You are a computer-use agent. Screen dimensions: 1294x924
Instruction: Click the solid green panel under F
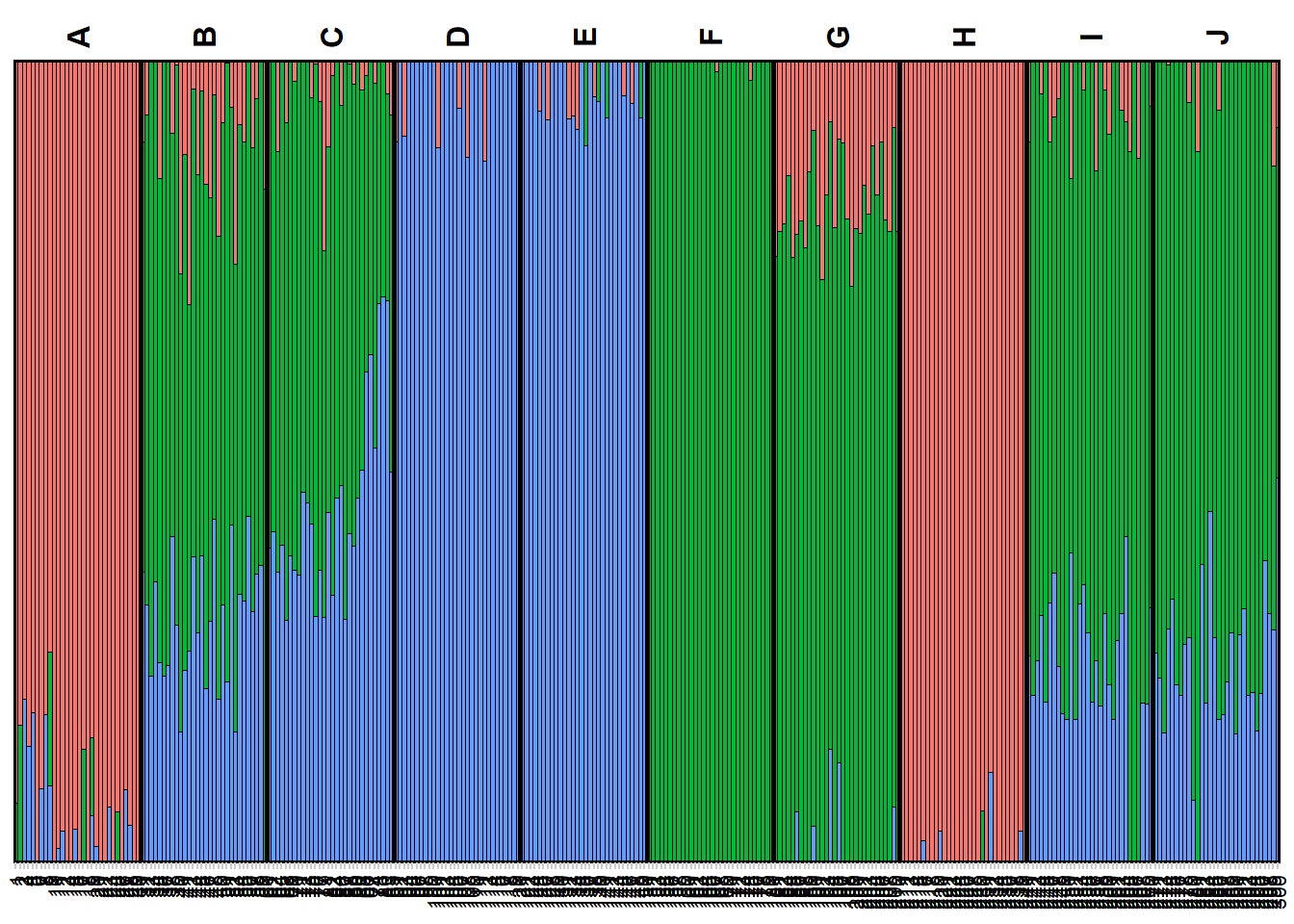coord(711,462)
